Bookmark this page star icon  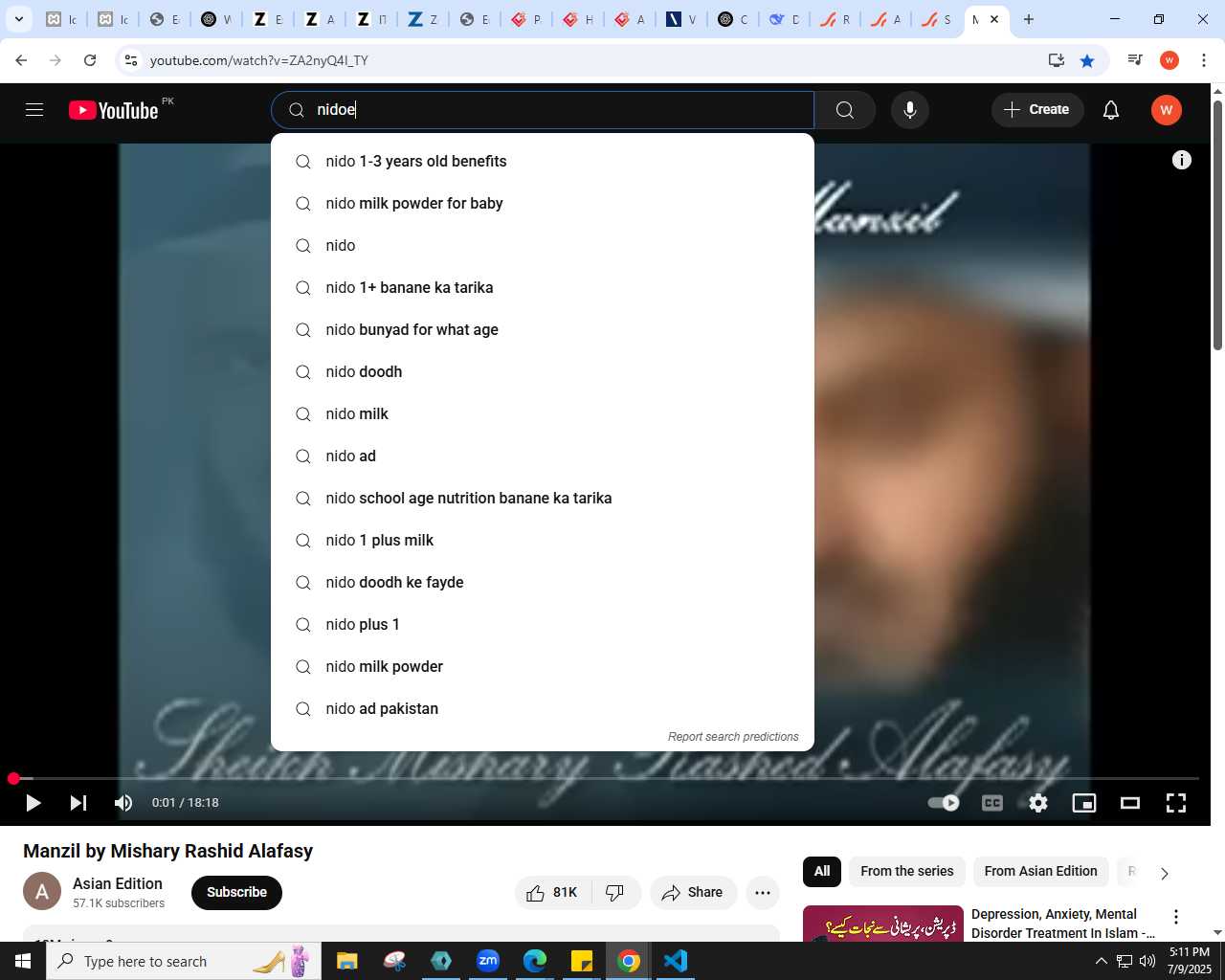1087,60
